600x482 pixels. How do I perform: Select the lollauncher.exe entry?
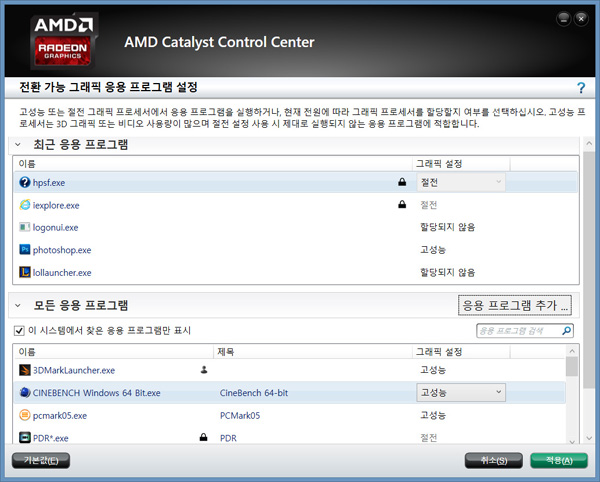tap(62, 273)
